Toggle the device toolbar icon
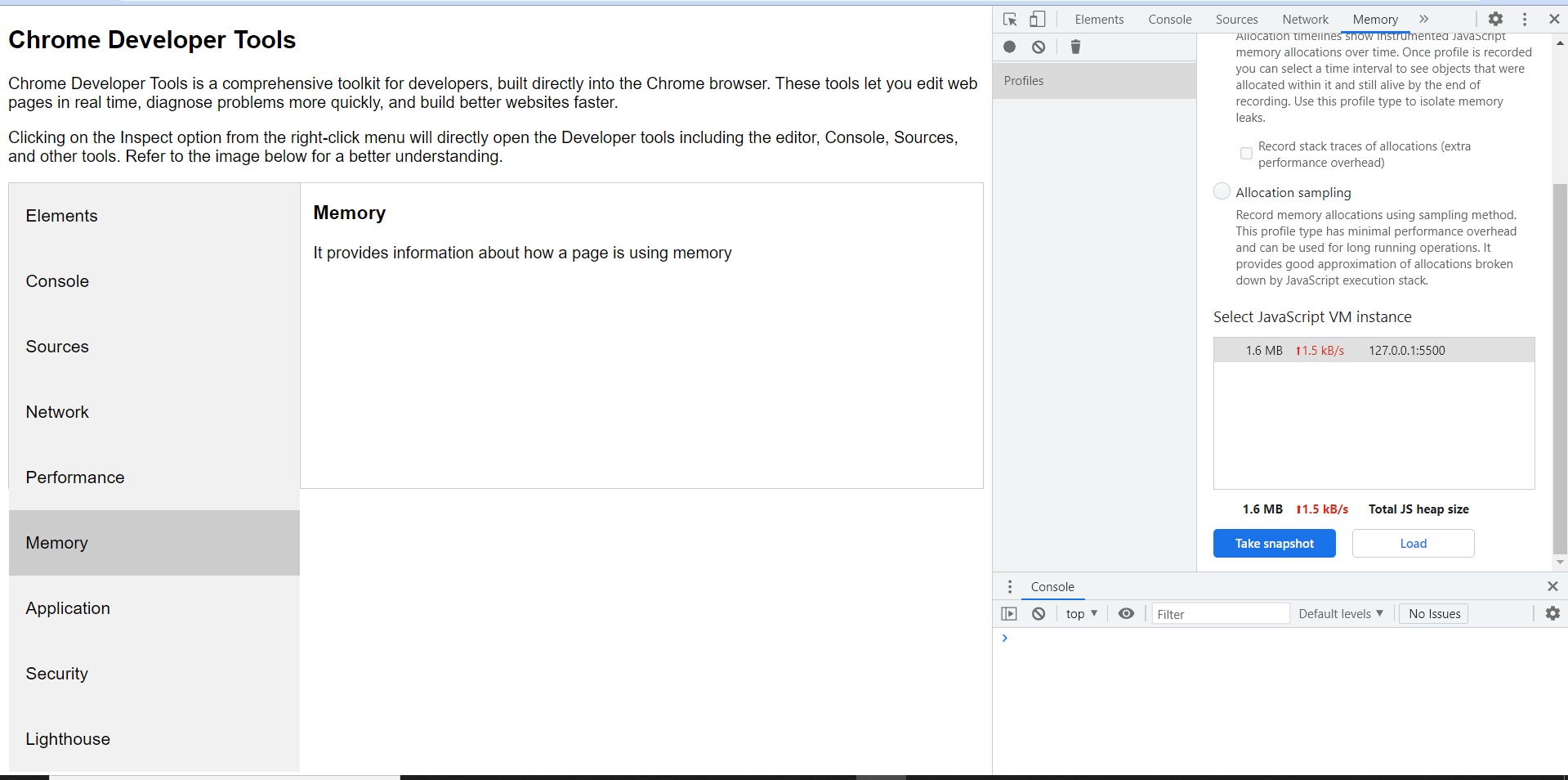1568x780 pixels. click(1037, 20)
